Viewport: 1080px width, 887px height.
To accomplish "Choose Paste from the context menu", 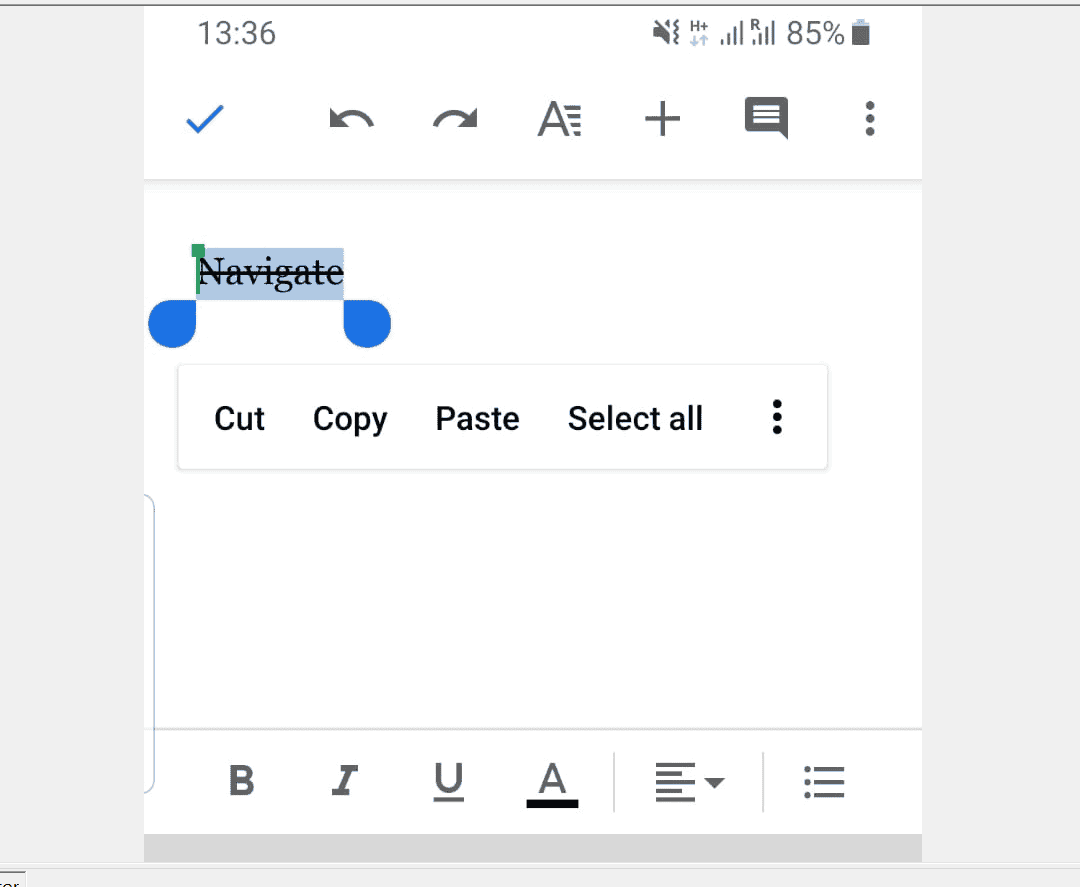I will pyautogui.click(x=477, y=418).
